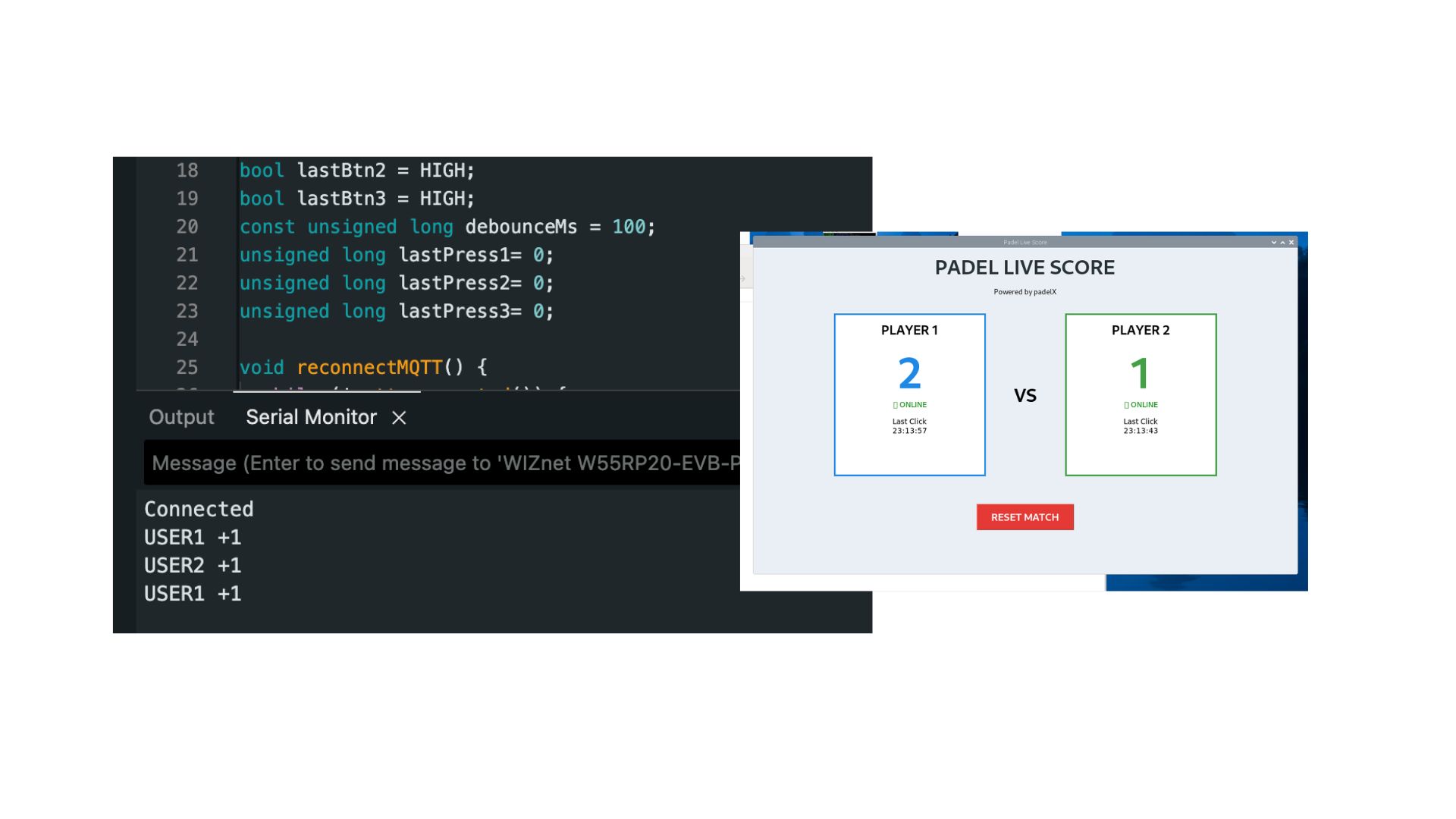Click 'lastPress2' on line 22
Viewport: 1456px width, 819px height.
[454, 283]
